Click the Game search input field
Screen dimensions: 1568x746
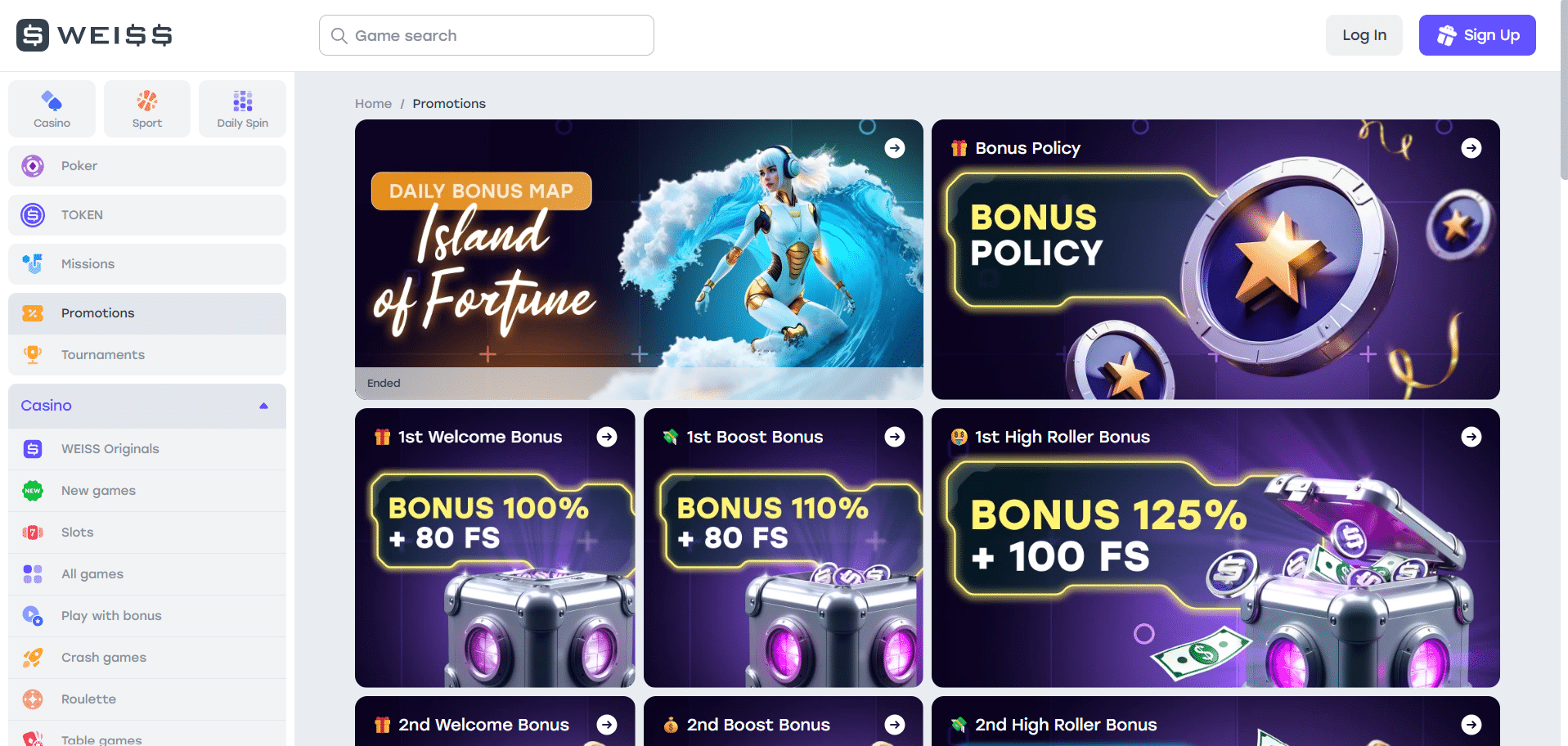(x=499, y=35)
